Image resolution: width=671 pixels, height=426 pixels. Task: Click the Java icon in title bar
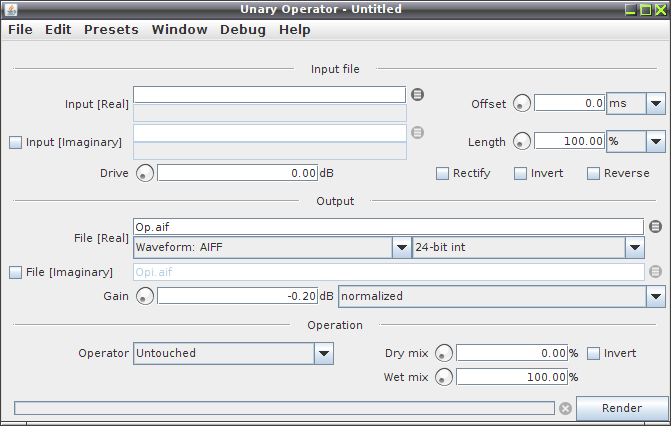tap(11, 9)
